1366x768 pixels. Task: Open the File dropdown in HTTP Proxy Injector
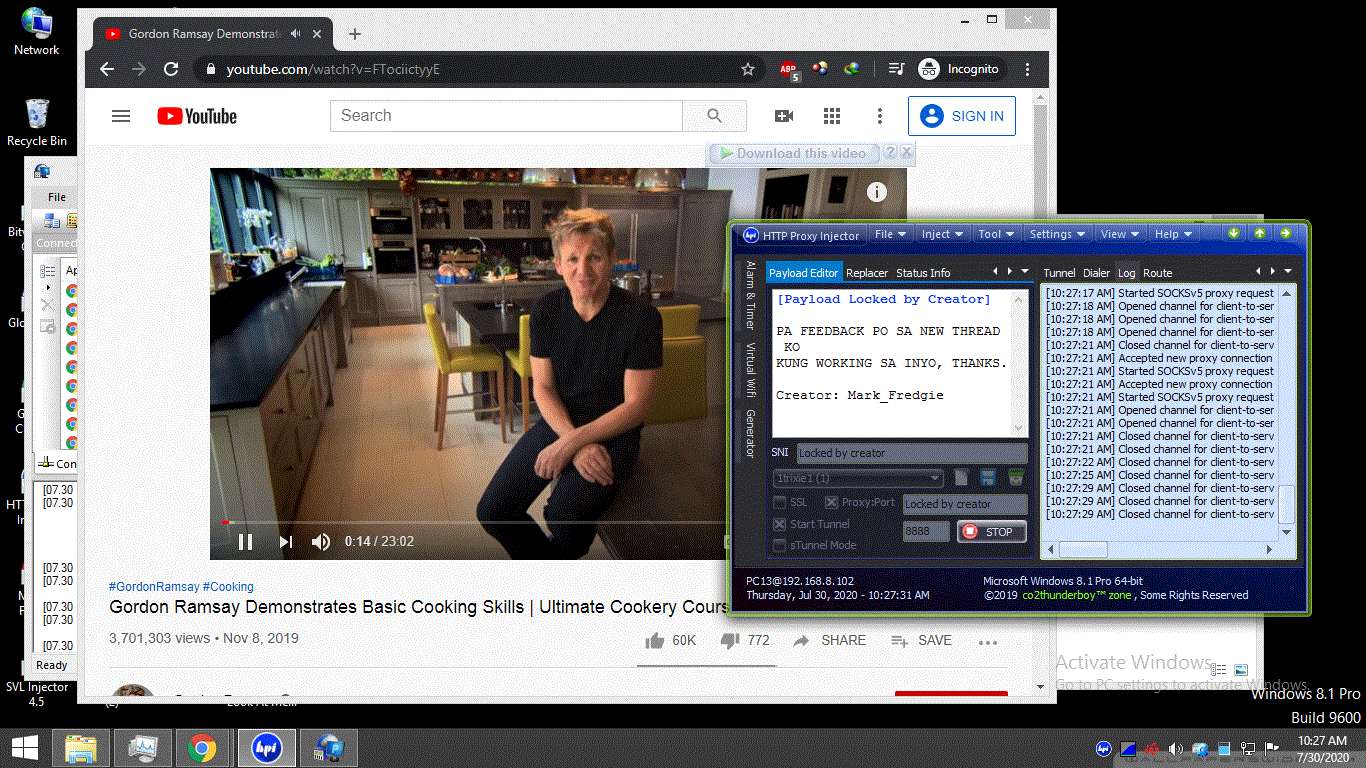coord(890,234)
